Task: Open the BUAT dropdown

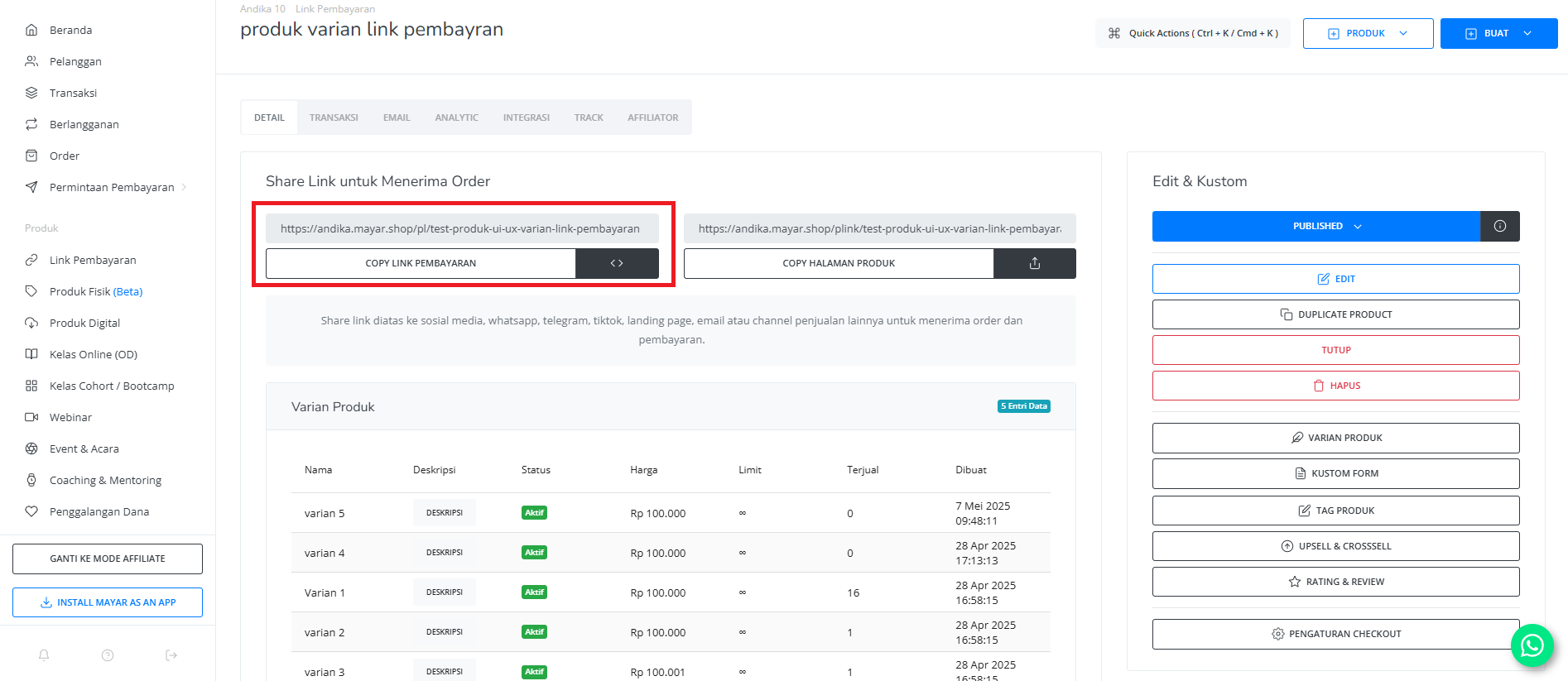Action: coord(1498,33)
